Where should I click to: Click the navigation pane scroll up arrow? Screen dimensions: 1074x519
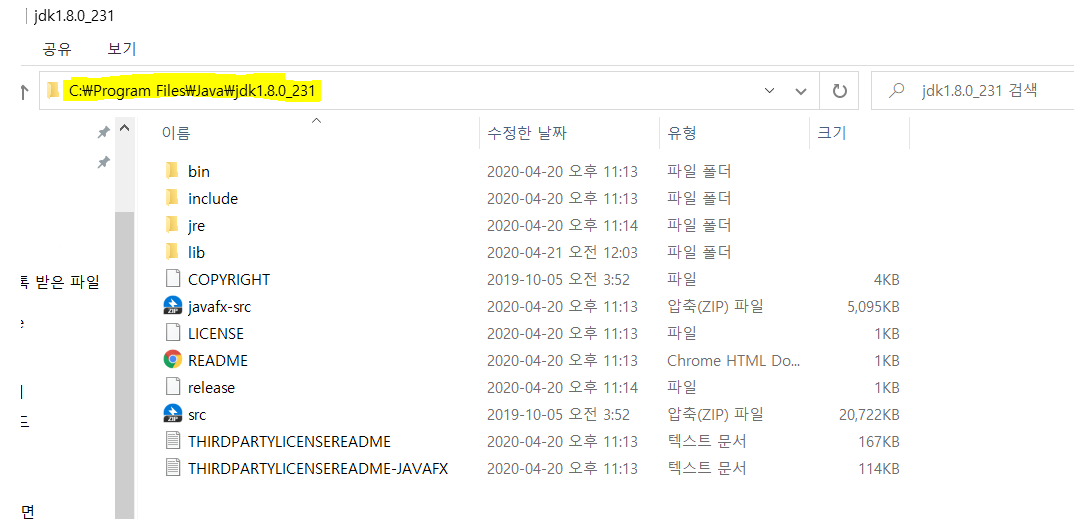point(124,128)
